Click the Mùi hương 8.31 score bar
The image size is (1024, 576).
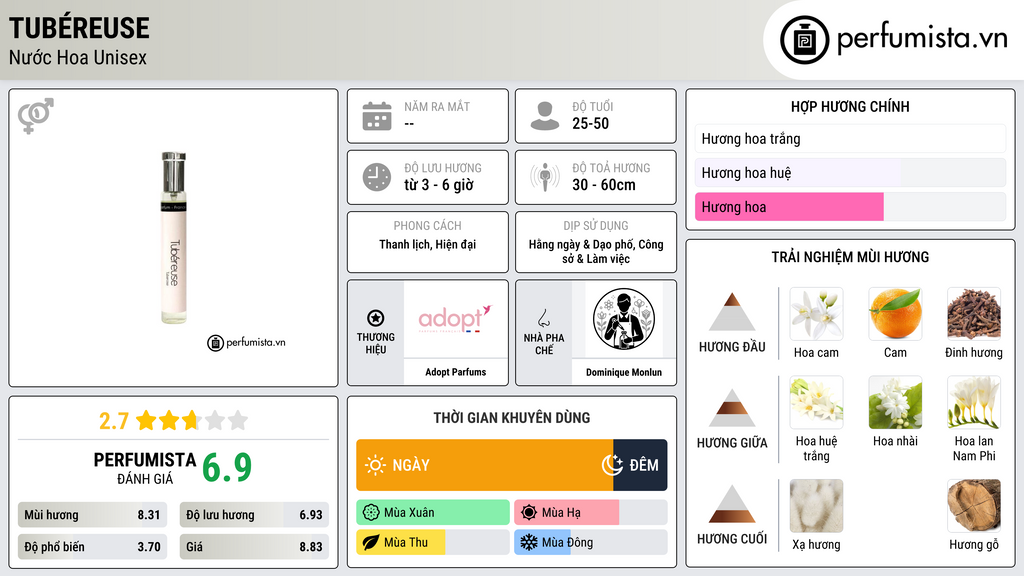click(92, 515)
